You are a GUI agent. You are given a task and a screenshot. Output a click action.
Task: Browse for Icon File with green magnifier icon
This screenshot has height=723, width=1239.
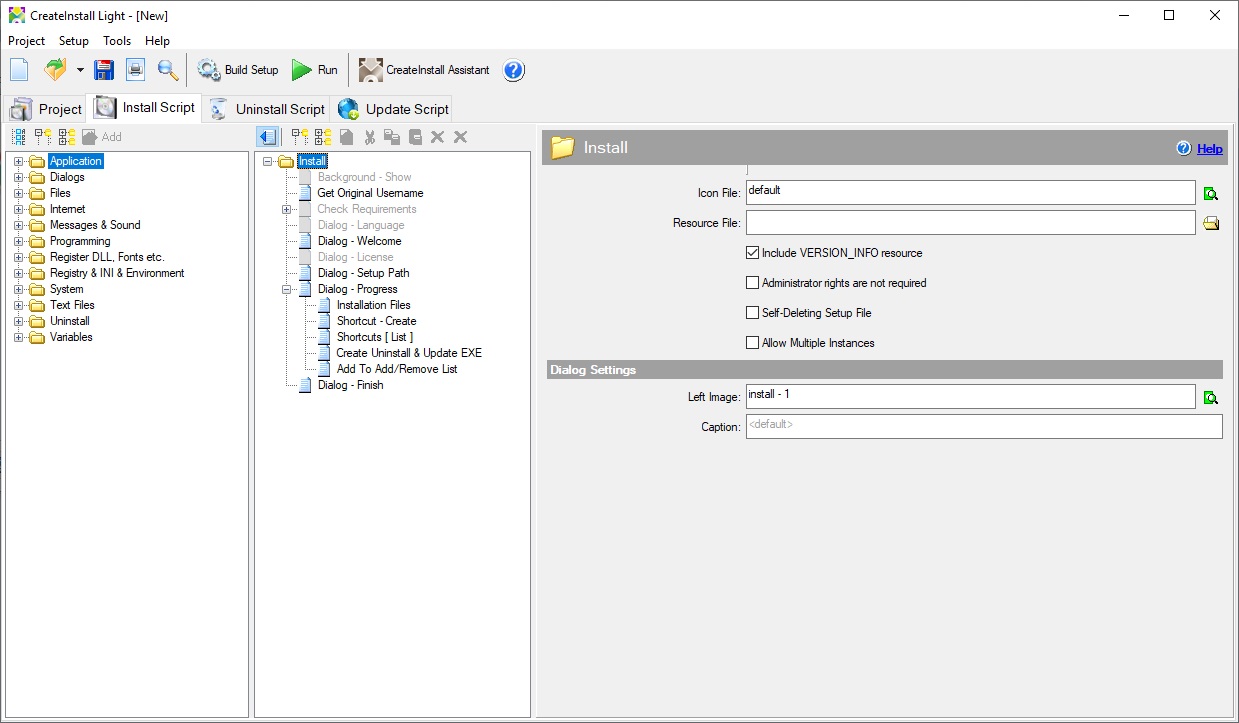point(1211,193)
